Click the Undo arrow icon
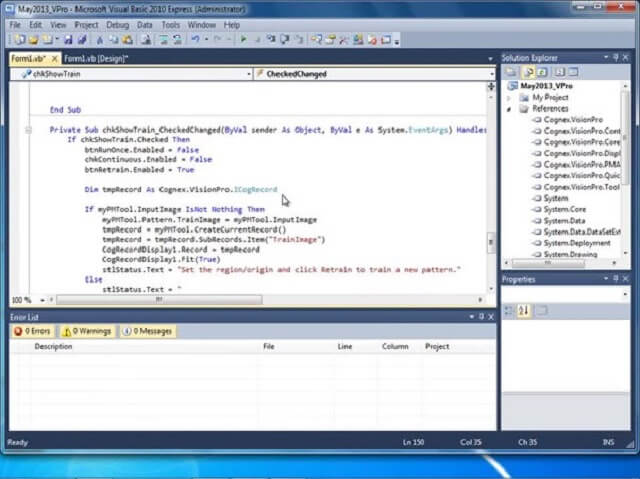 196,40
